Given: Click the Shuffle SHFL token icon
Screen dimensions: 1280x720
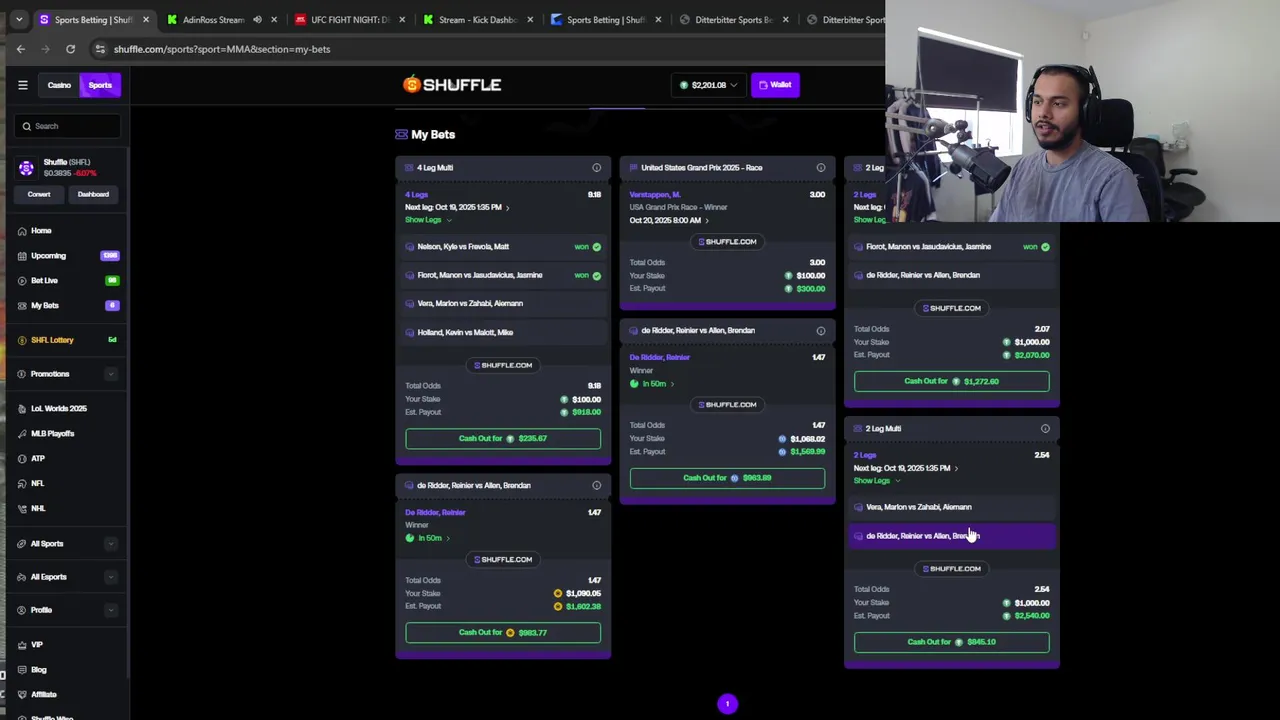Looking at the screenshot, I should point(26,167).
